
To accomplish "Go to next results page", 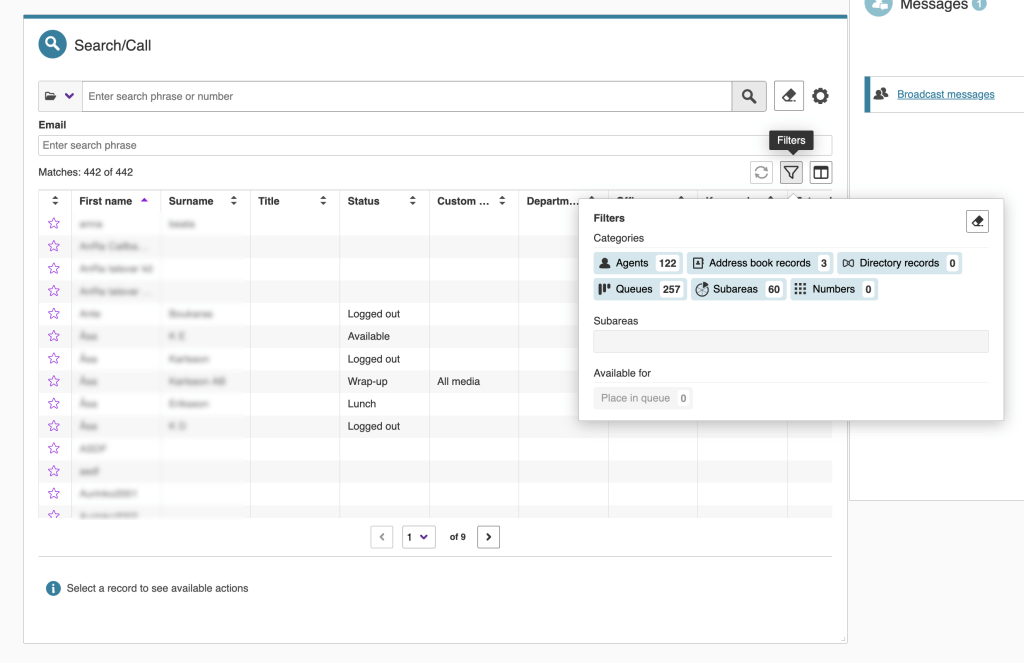I will pos(488,537).
